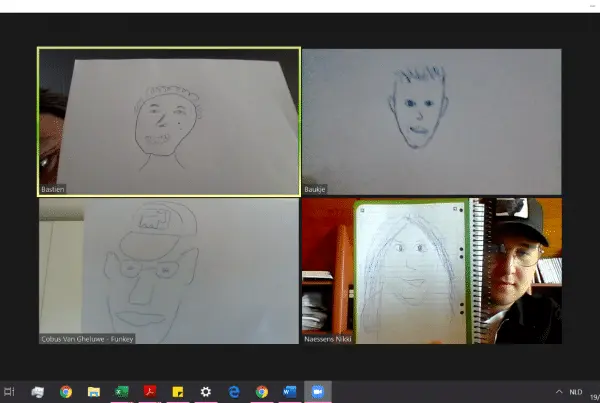This screenshot has height=403, width=600.
Task: Open the NLD input language selector
Action: [x=575, y=392]
